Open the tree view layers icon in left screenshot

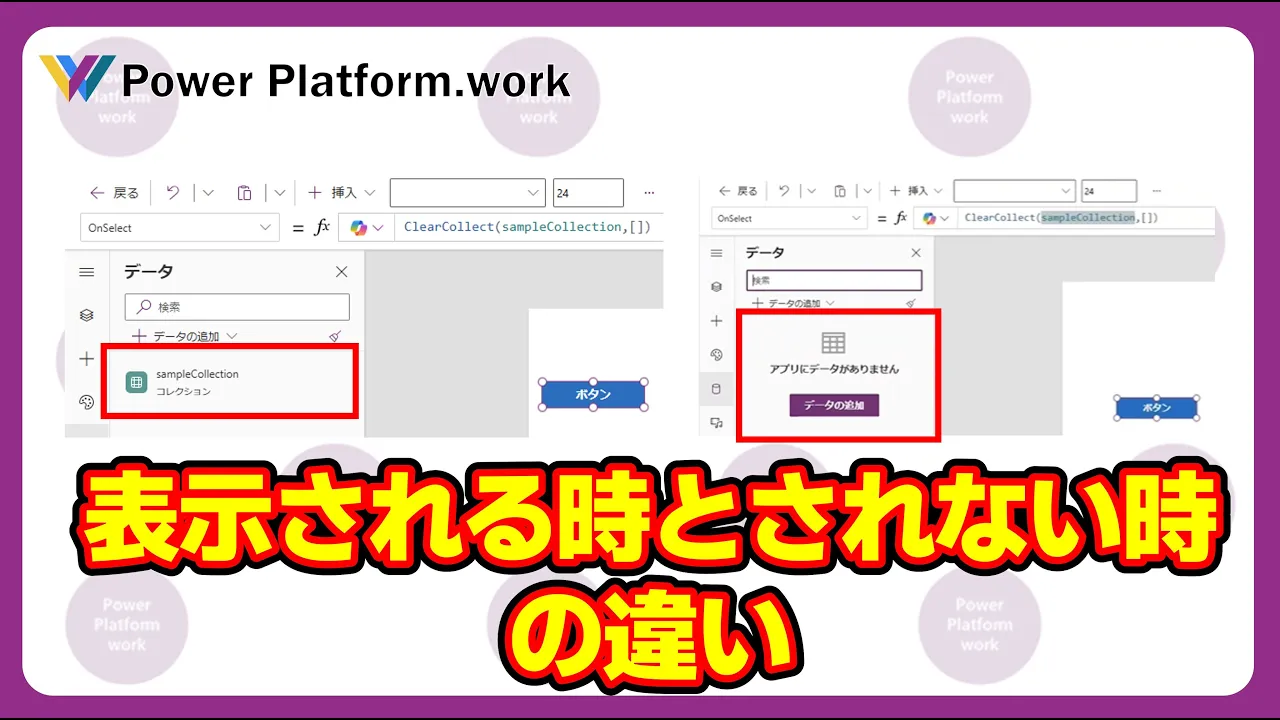(x=87, y=315)
